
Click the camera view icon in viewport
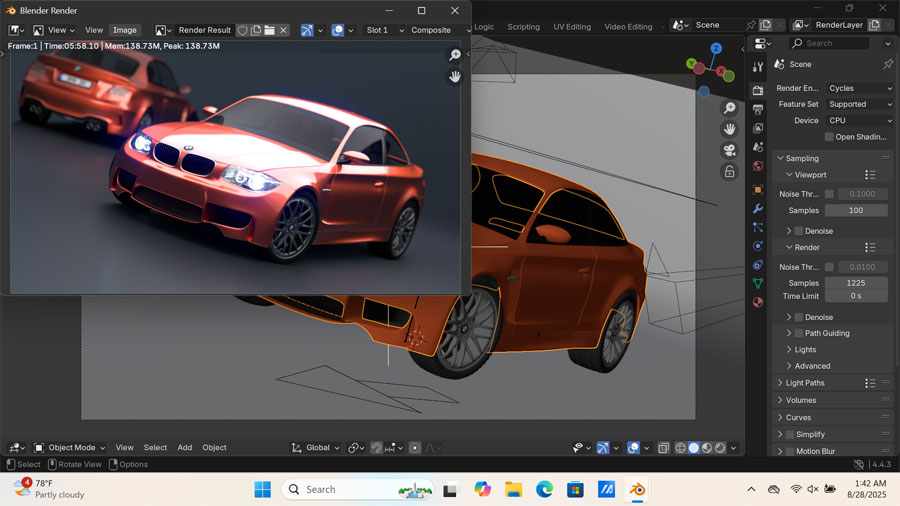tap(730, 150)
